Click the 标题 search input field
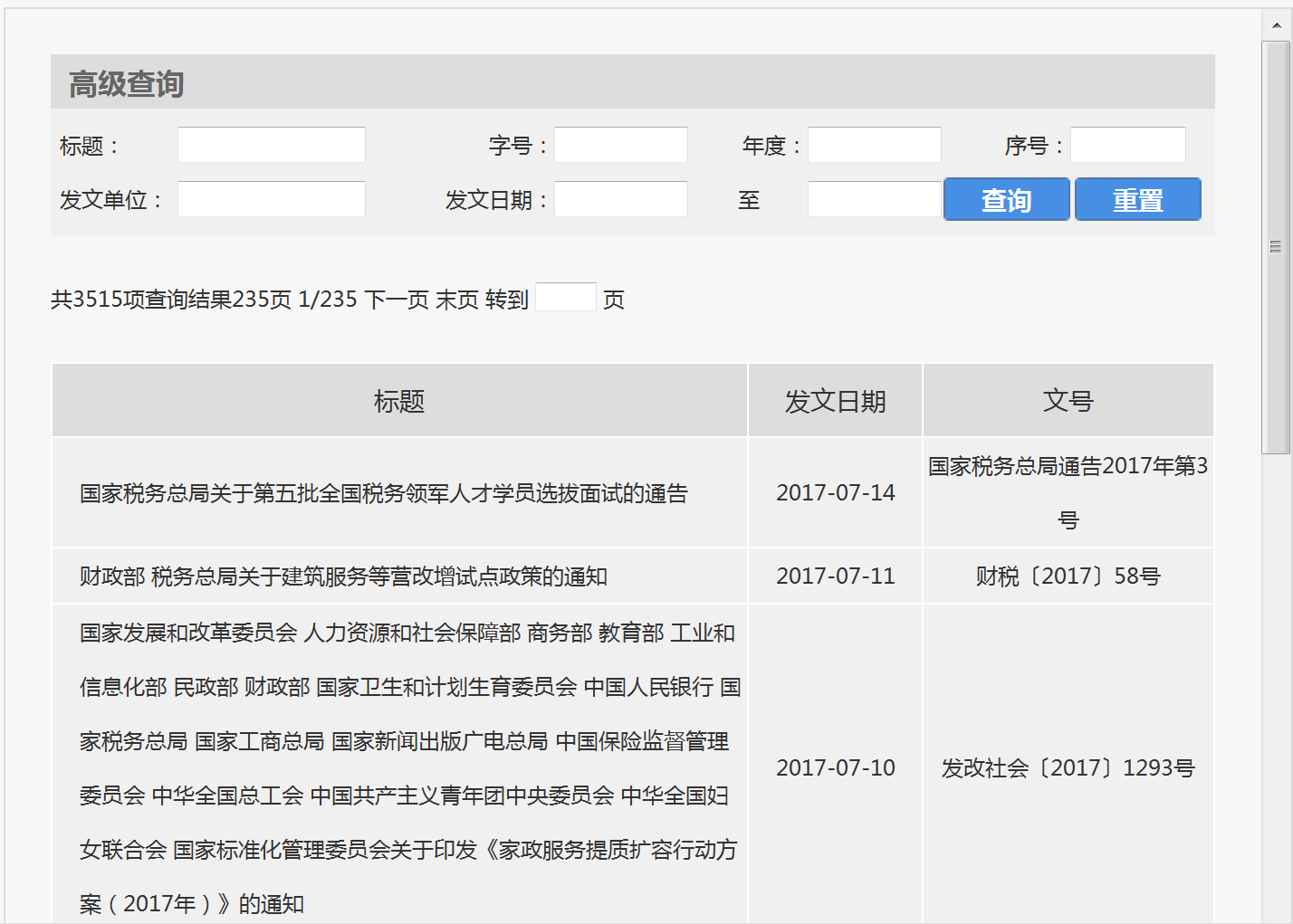Viewport: 1293px width, 924px height. pos(272,145)
